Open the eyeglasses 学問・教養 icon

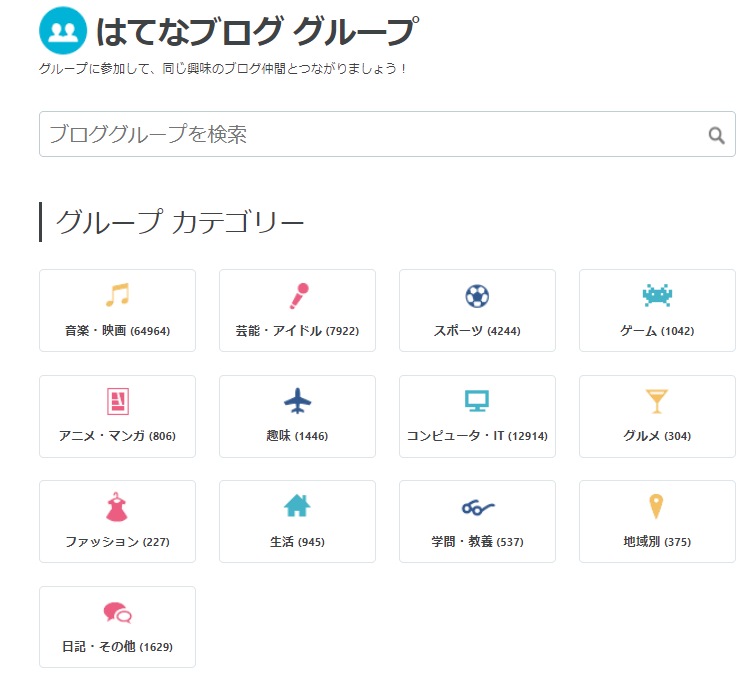477,507
